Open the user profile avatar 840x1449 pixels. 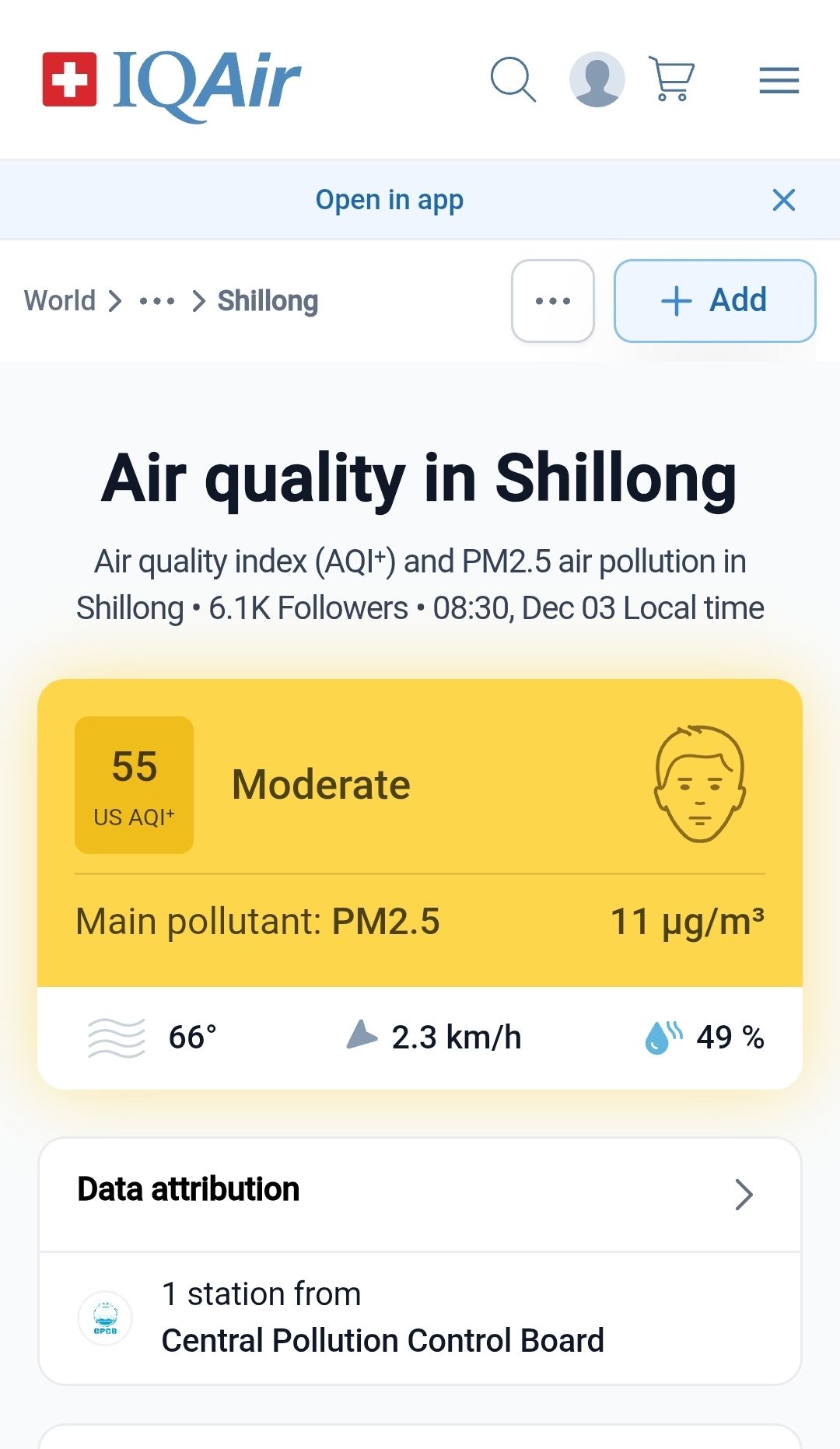tap(597, 79)
